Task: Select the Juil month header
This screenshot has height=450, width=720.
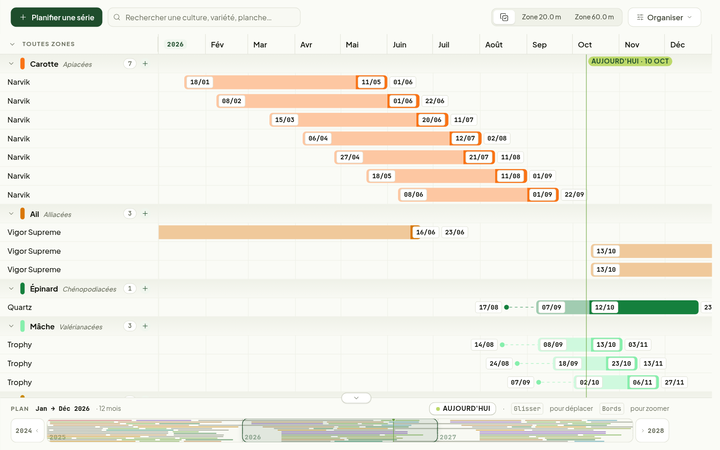Action: pos(444,45)
